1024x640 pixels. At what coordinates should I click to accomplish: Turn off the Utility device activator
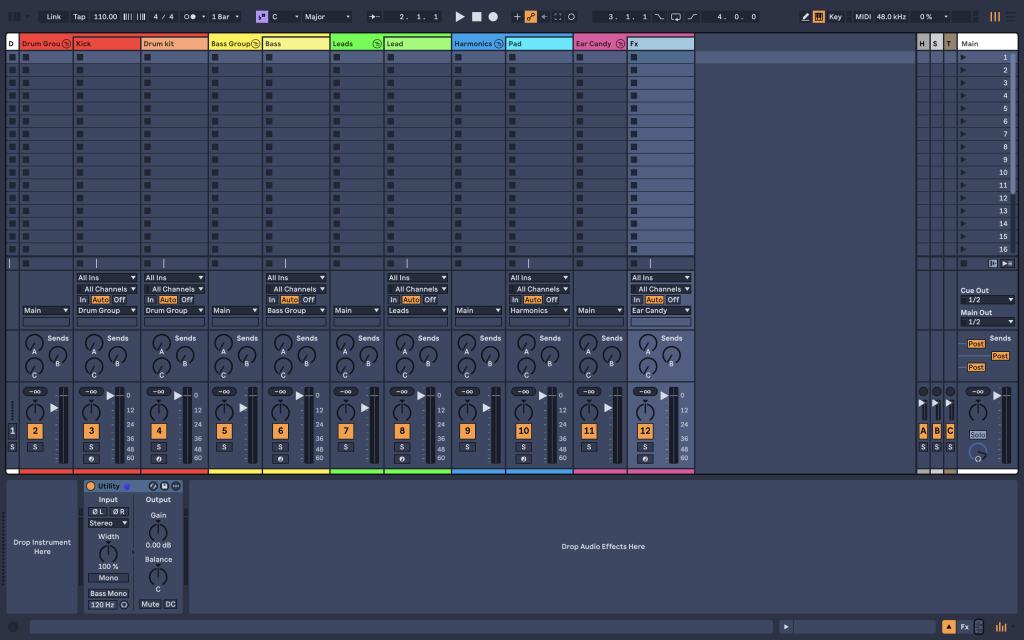[90, 486]
